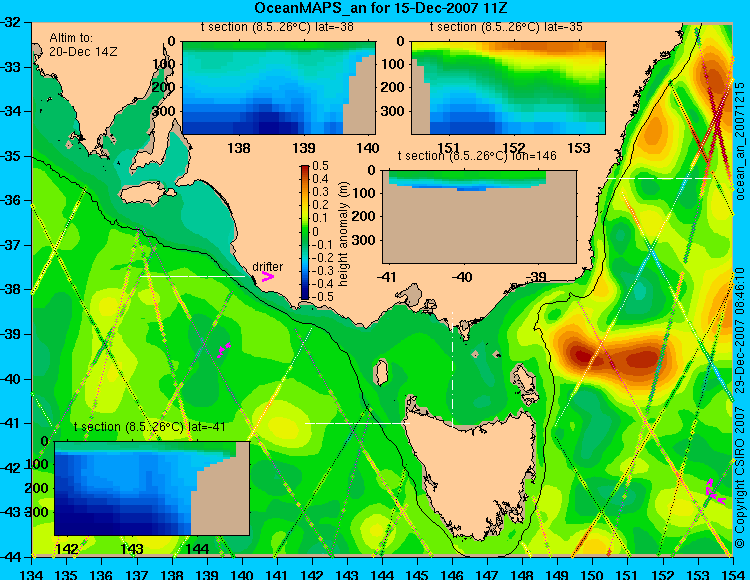Click the 't section (8.5..26°C) lon=146' heading
Screen dimensions: 750x580
coord(477,156)
